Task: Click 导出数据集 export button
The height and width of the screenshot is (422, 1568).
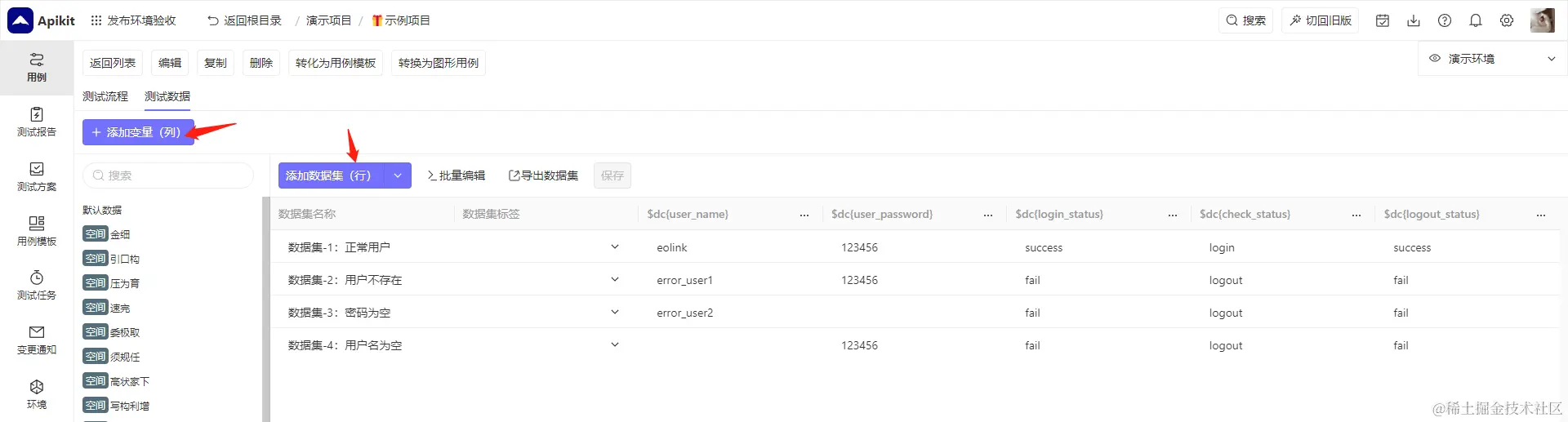Action: (543, 175)
